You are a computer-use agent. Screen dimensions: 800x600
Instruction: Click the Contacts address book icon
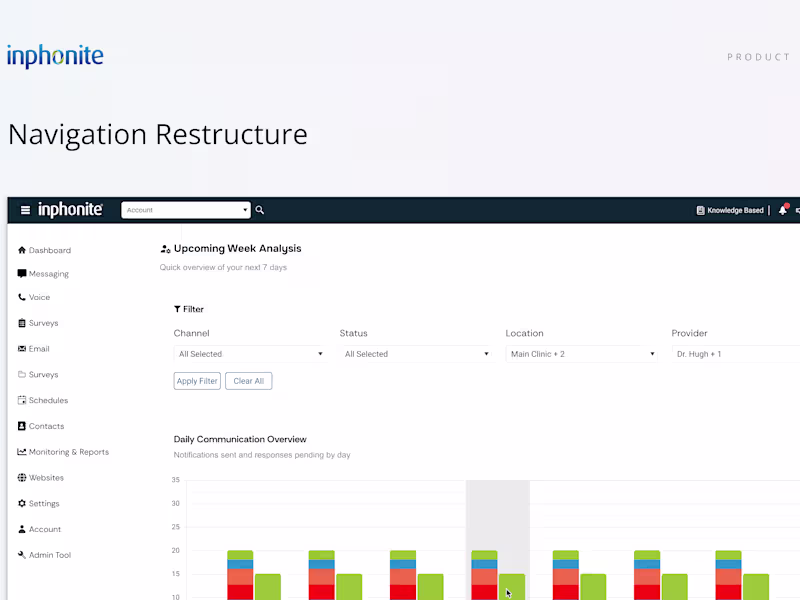[21, 426]
